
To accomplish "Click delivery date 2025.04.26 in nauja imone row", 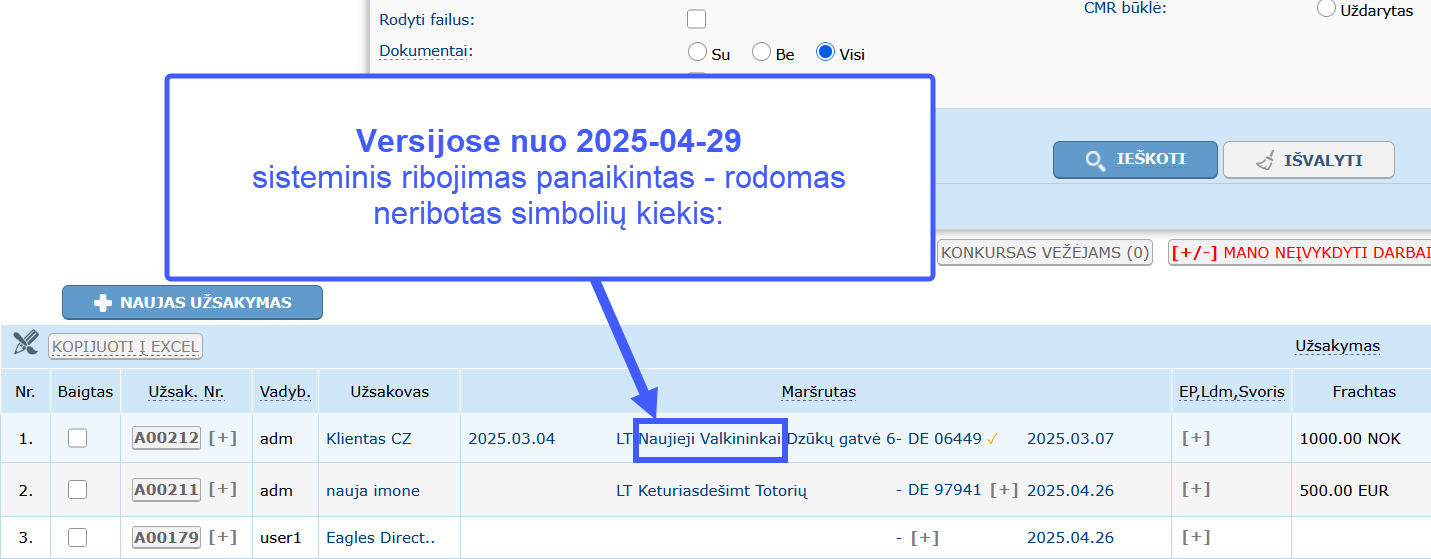I will [x=1070, y=490].
